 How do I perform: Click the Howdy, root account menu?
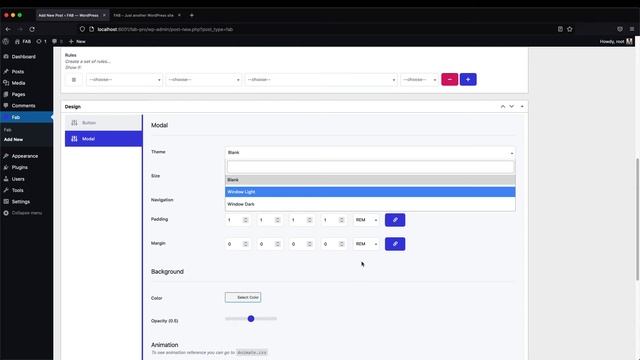616,41
